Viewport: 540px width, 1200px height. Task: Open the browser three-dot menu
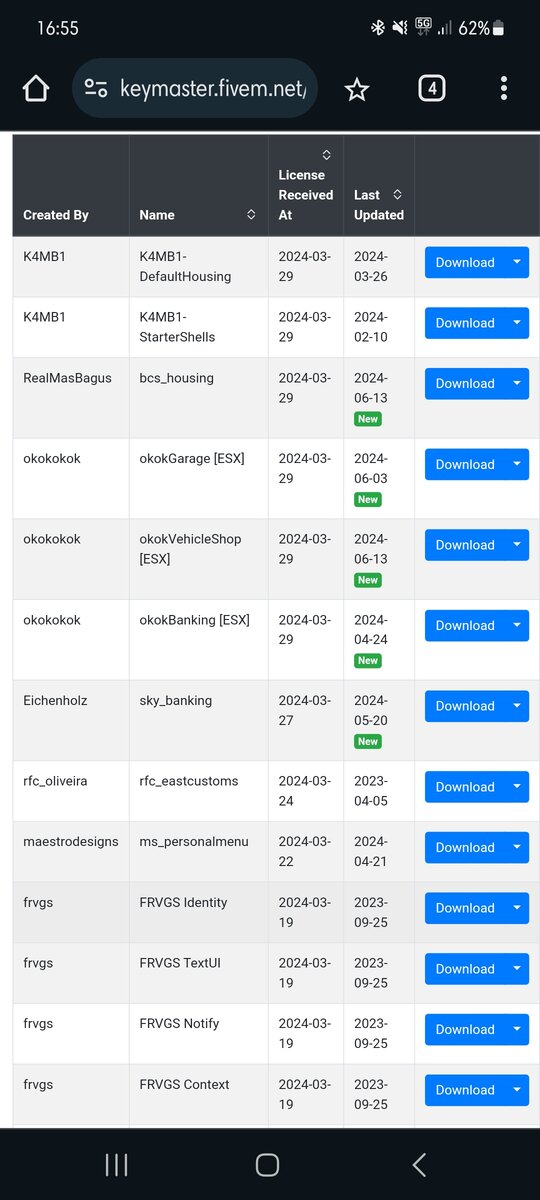coord(503,88)
